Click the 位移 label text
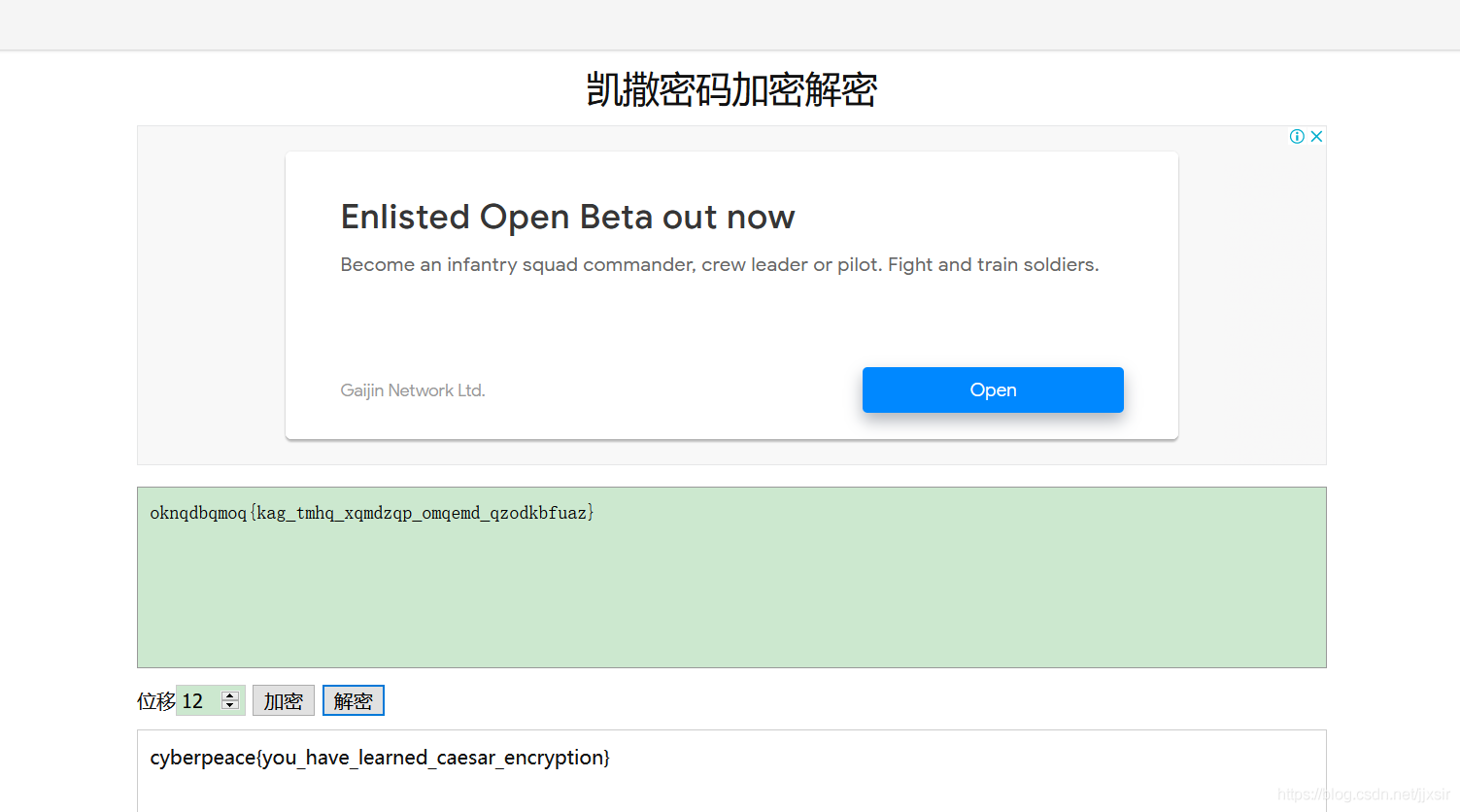This screenshot has height=812, width=1460. tap(156, 701)
